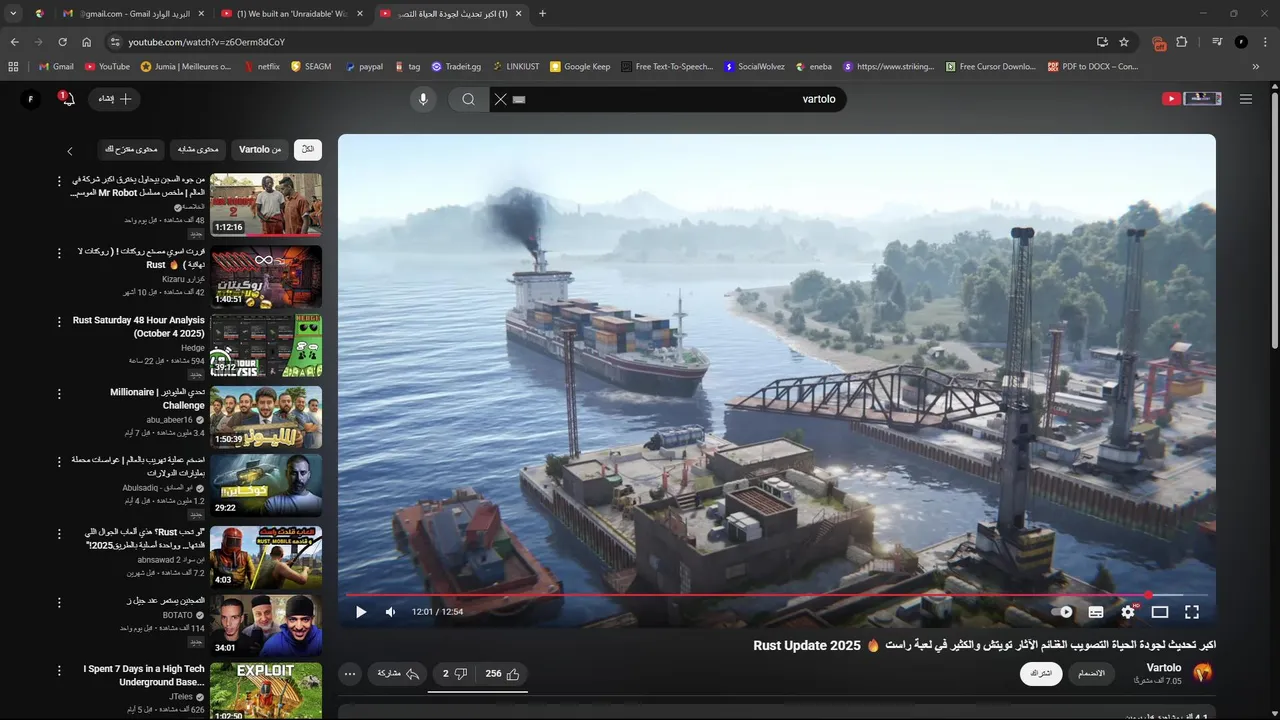Open tab search dropdown in Chrome
The image size is (1280, 720).
click(13, 14)
